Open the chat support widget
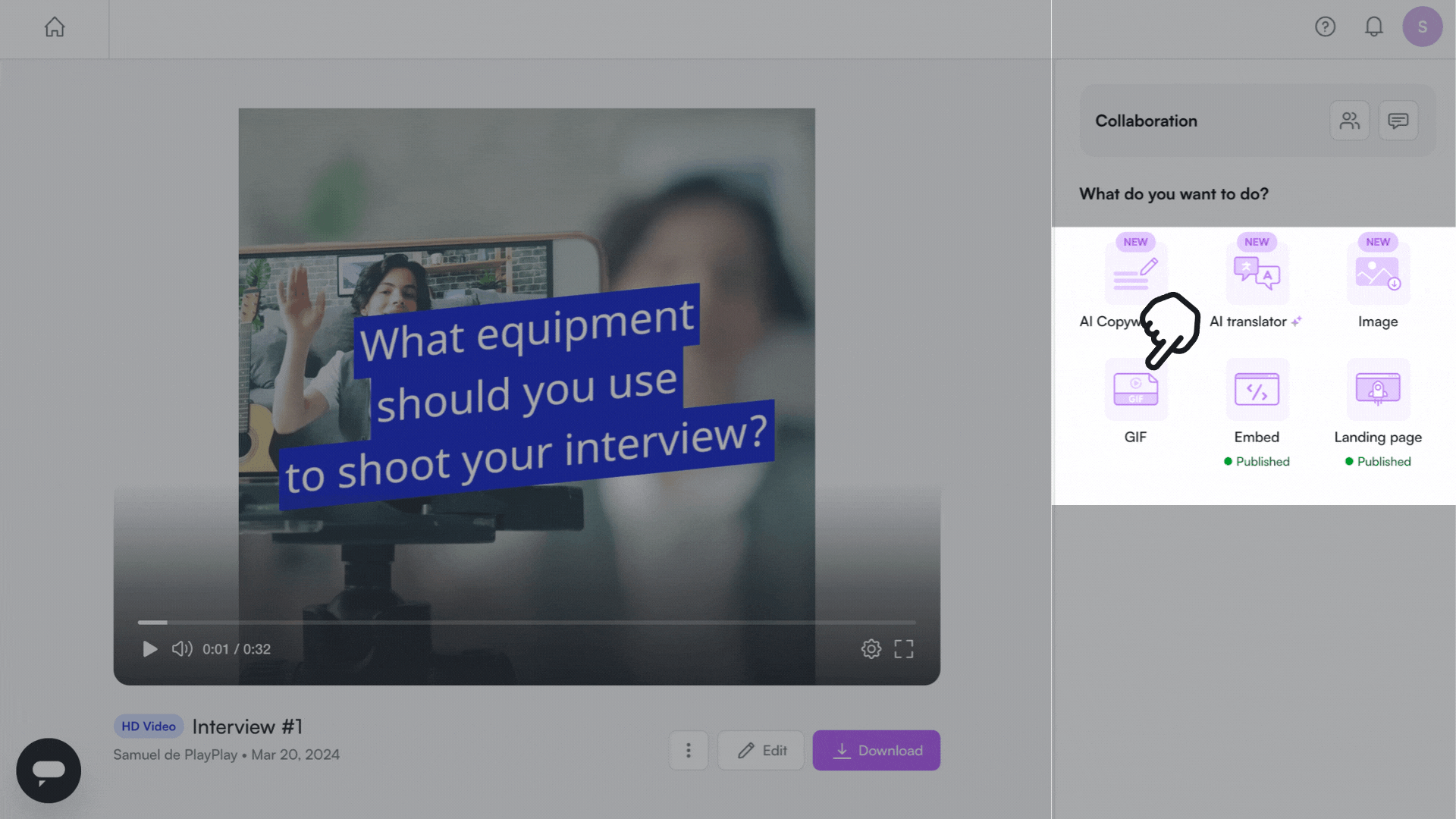Image resolution: width=1456 pixels, height=819 pixels. [48, 770]
